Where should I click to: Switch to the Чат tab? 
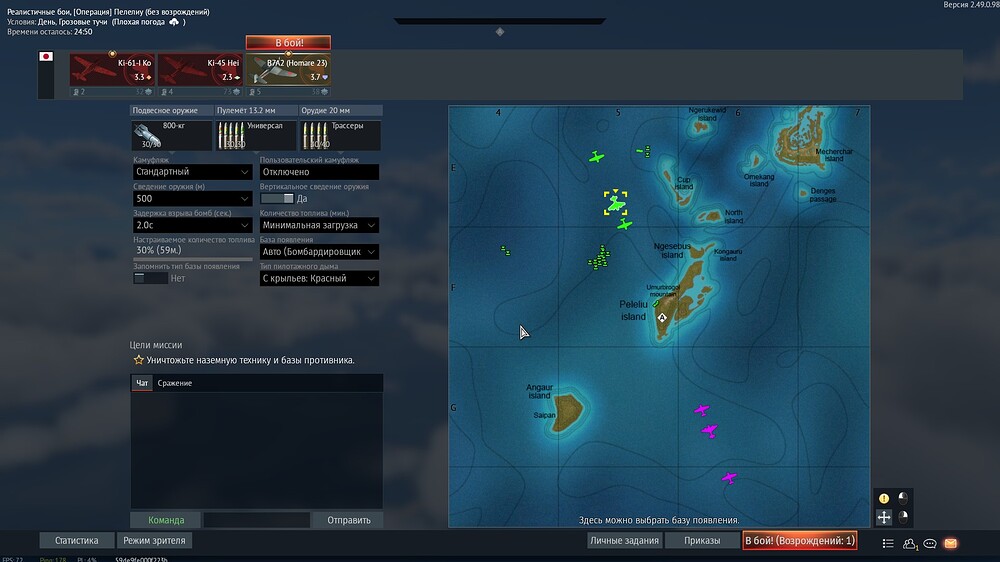142,383
